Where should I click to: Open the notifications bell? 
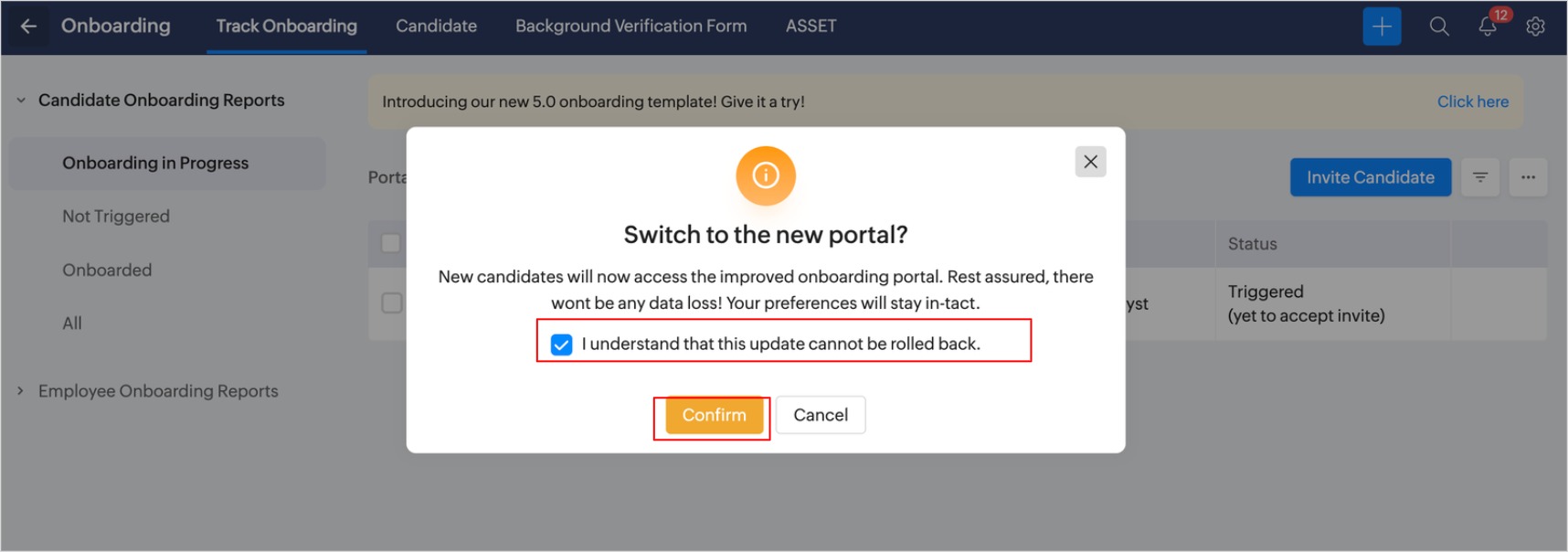click(x=1487, y=27)
